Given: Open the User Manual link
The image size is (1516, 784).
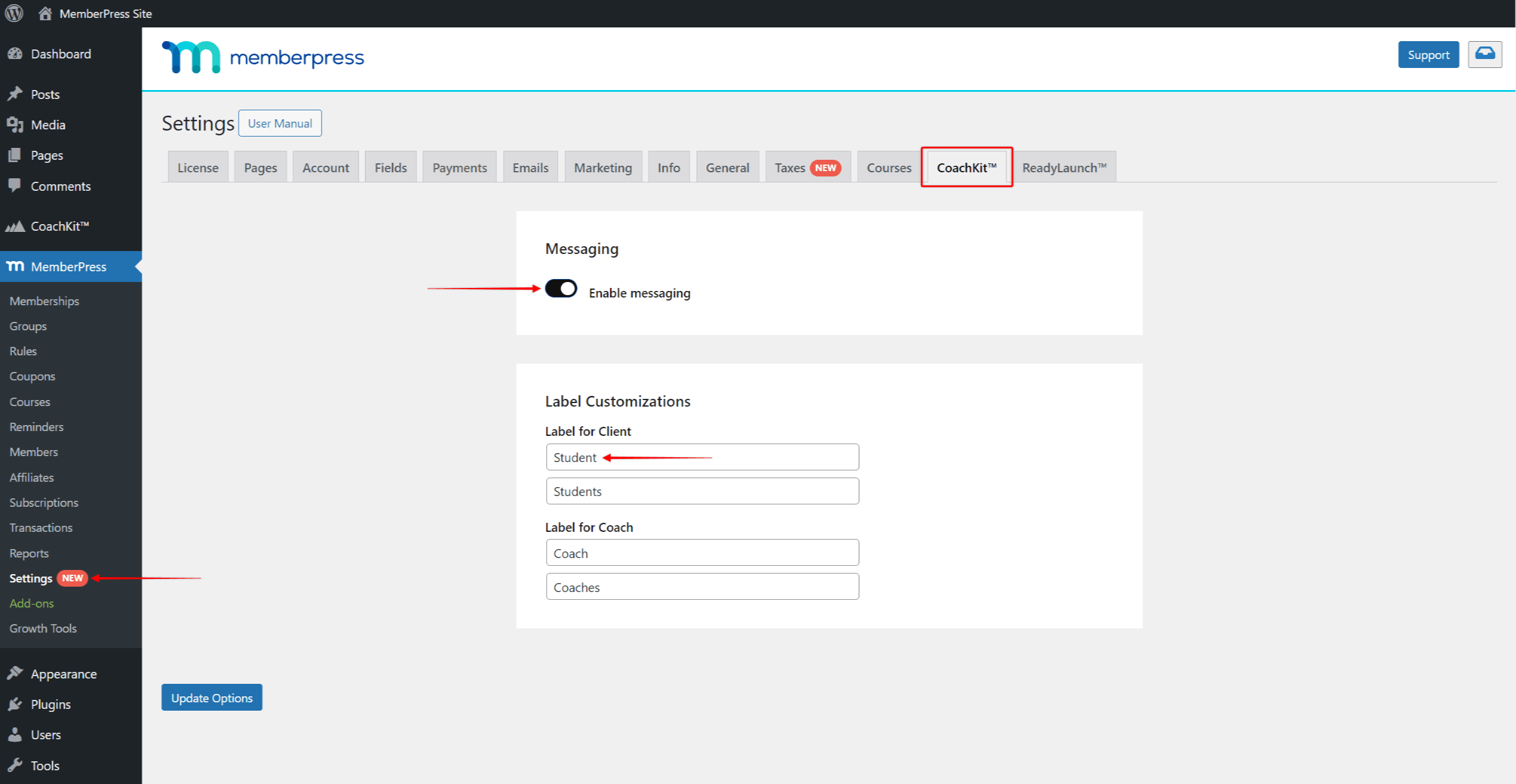Looking at the screenshot, I should [x=280, y=123].
